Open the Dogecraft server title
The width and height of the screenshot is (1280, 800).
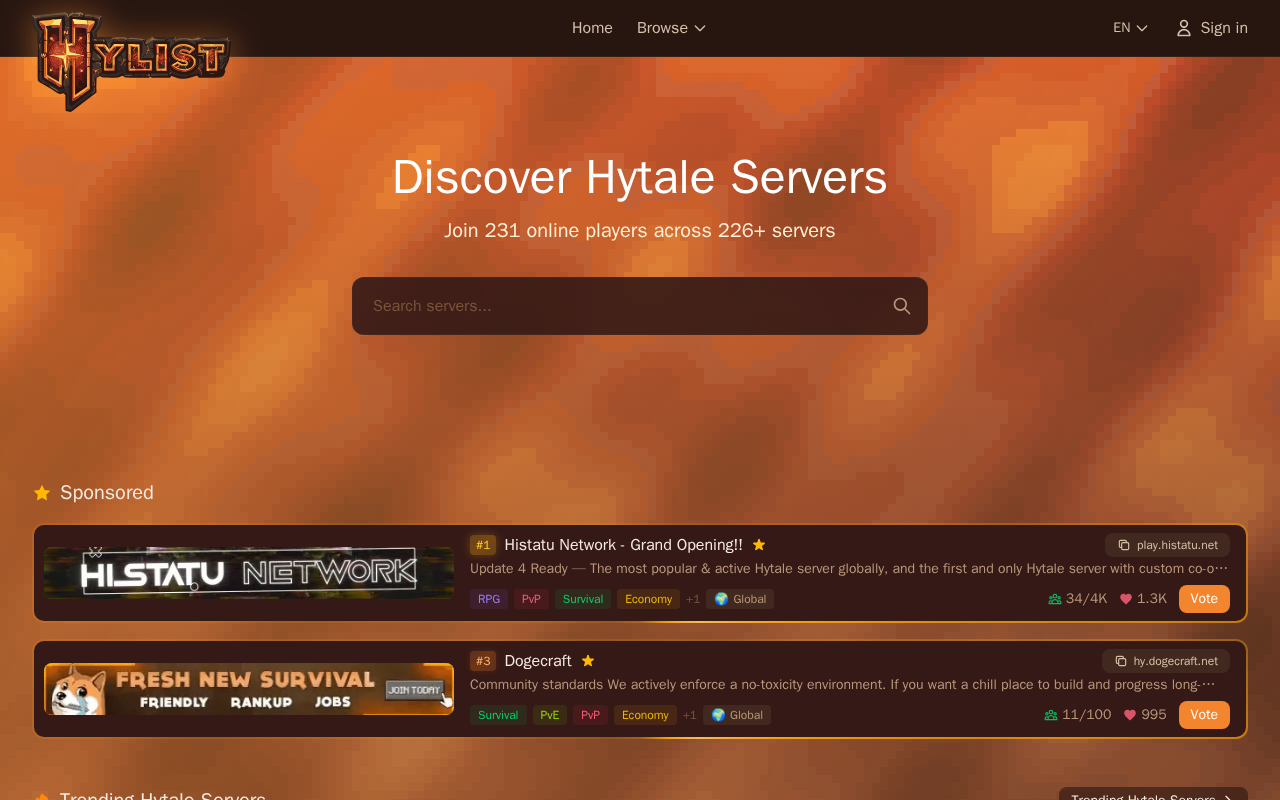[538, 661]
